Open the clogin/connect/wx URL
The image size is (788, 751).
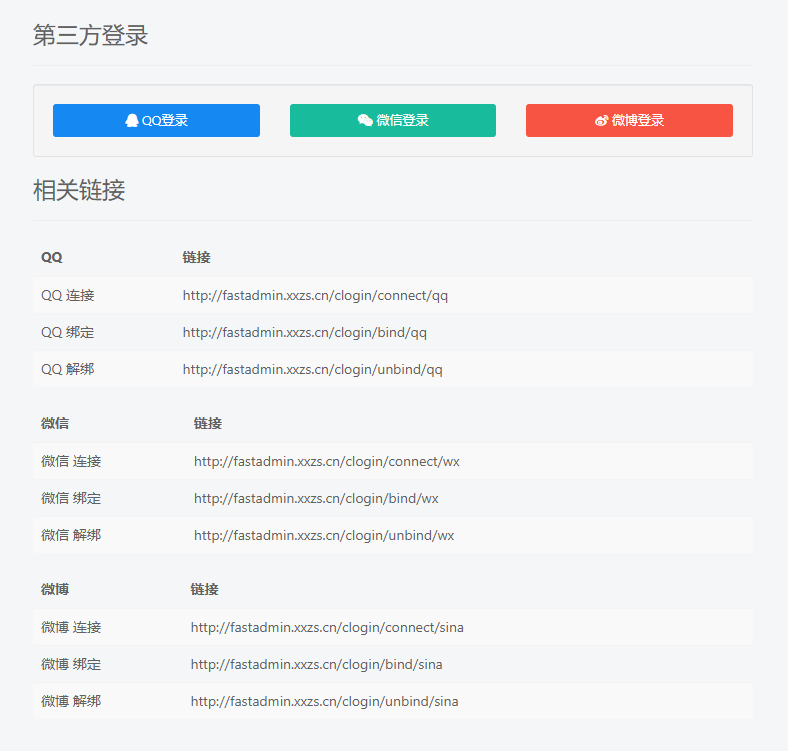click(x=327, y=461)
